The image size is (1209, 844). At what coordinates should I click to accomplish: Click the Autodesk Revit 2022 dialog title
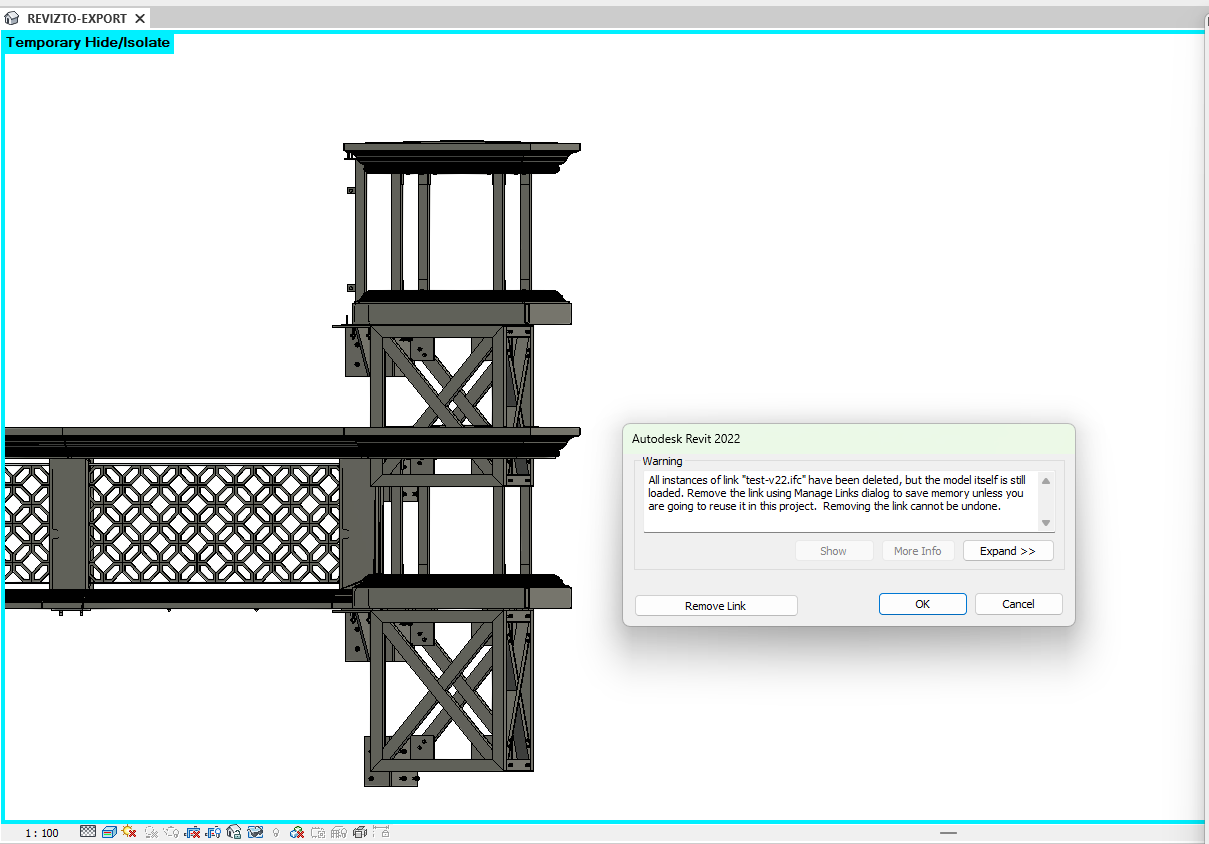(x=686, y=439)
